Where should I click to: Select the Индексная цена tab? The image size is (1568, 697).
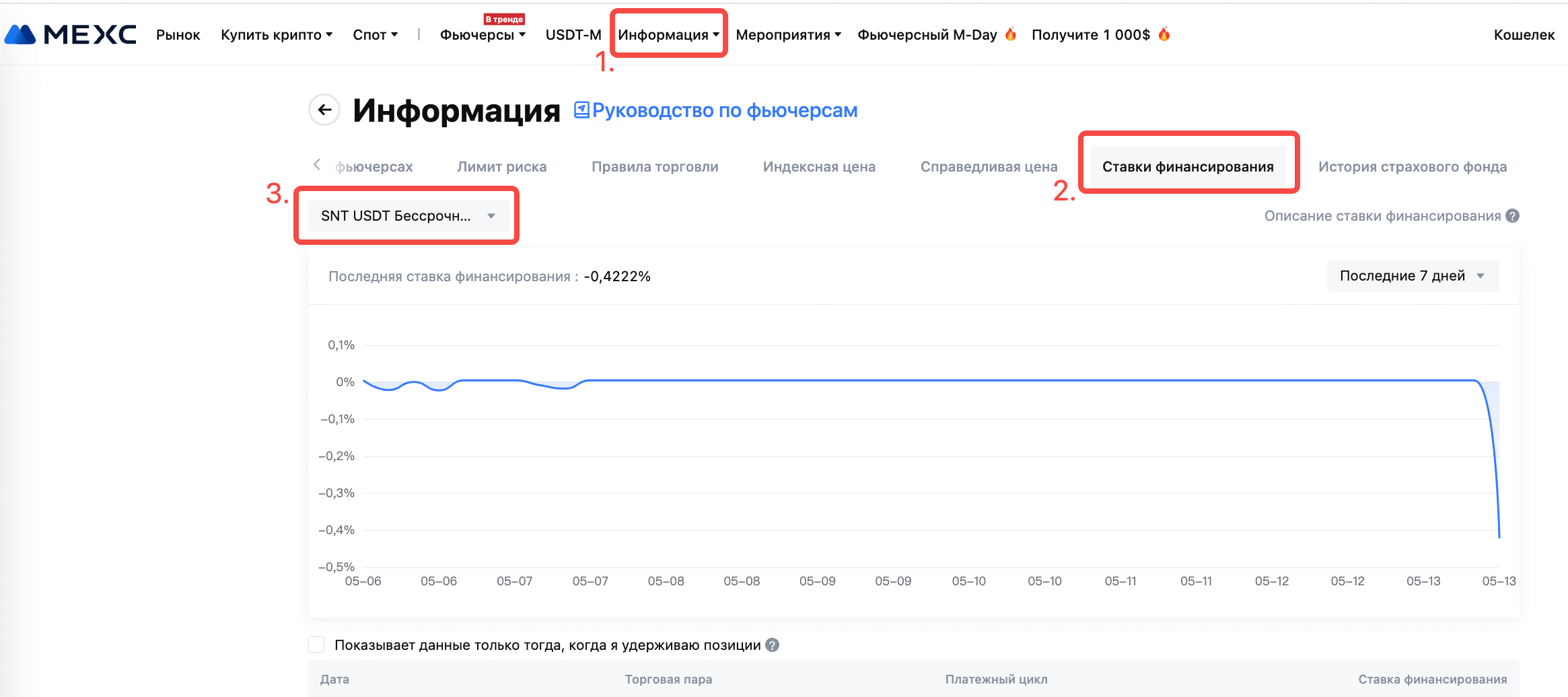coord(819,167)
